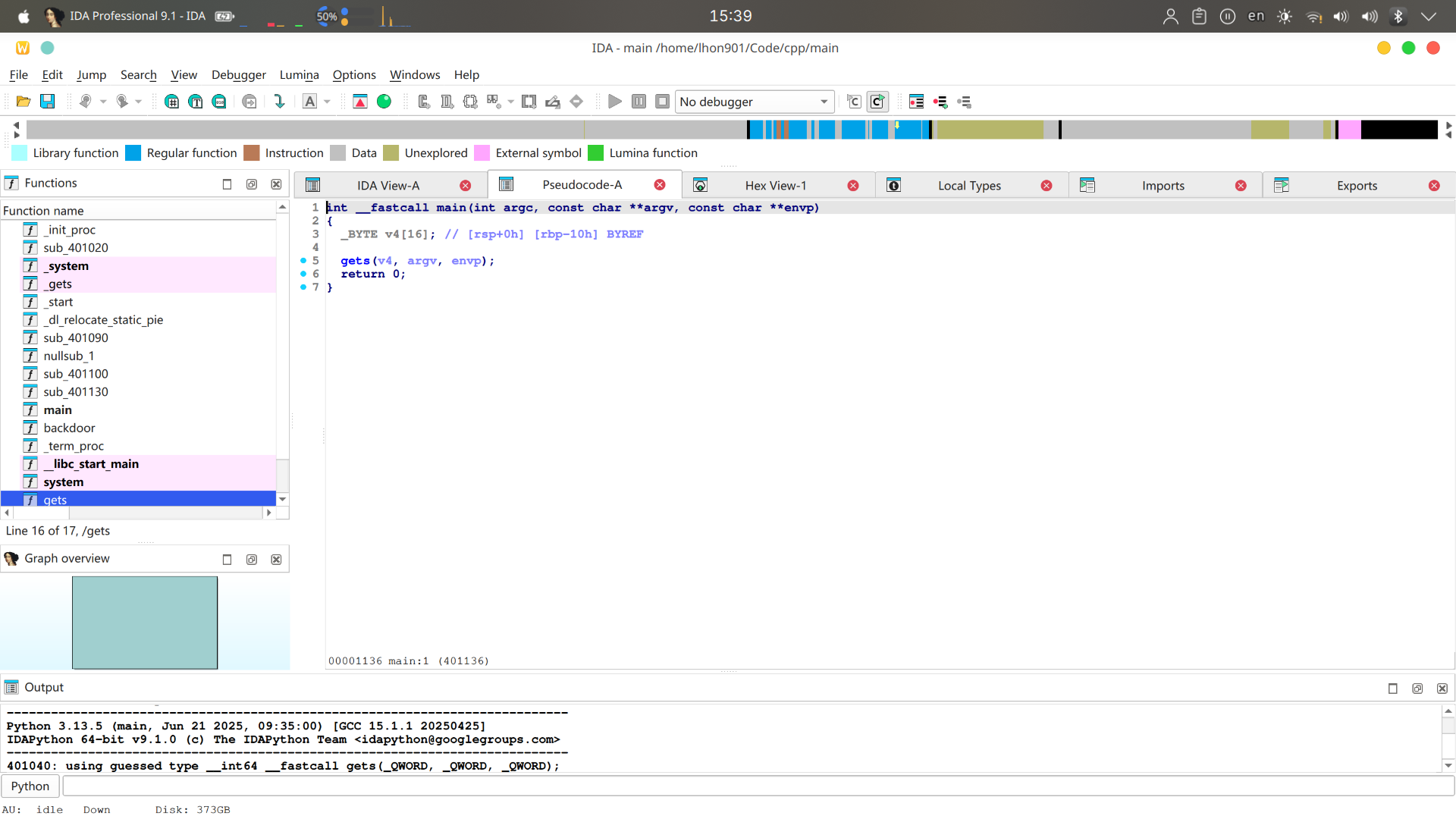The height and width of the screenshot is (819, 1456).
Task: Open the back navigation history dropdown arrow
Action: click(x=103, y=102)
